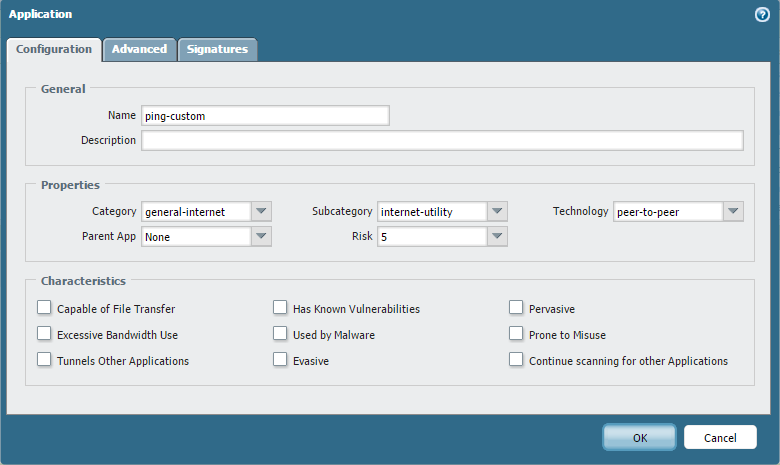Click the Name input field

[x=265, y=116]
